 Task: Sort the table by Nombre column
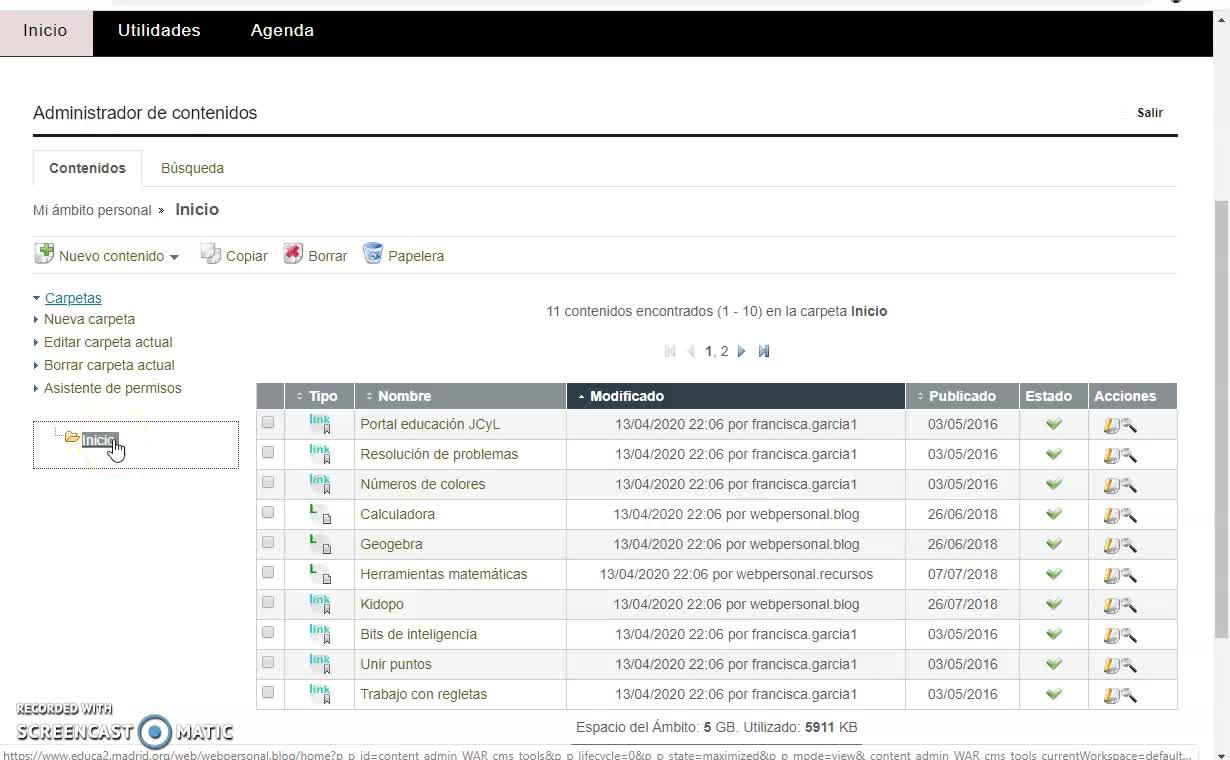[404, 396]
